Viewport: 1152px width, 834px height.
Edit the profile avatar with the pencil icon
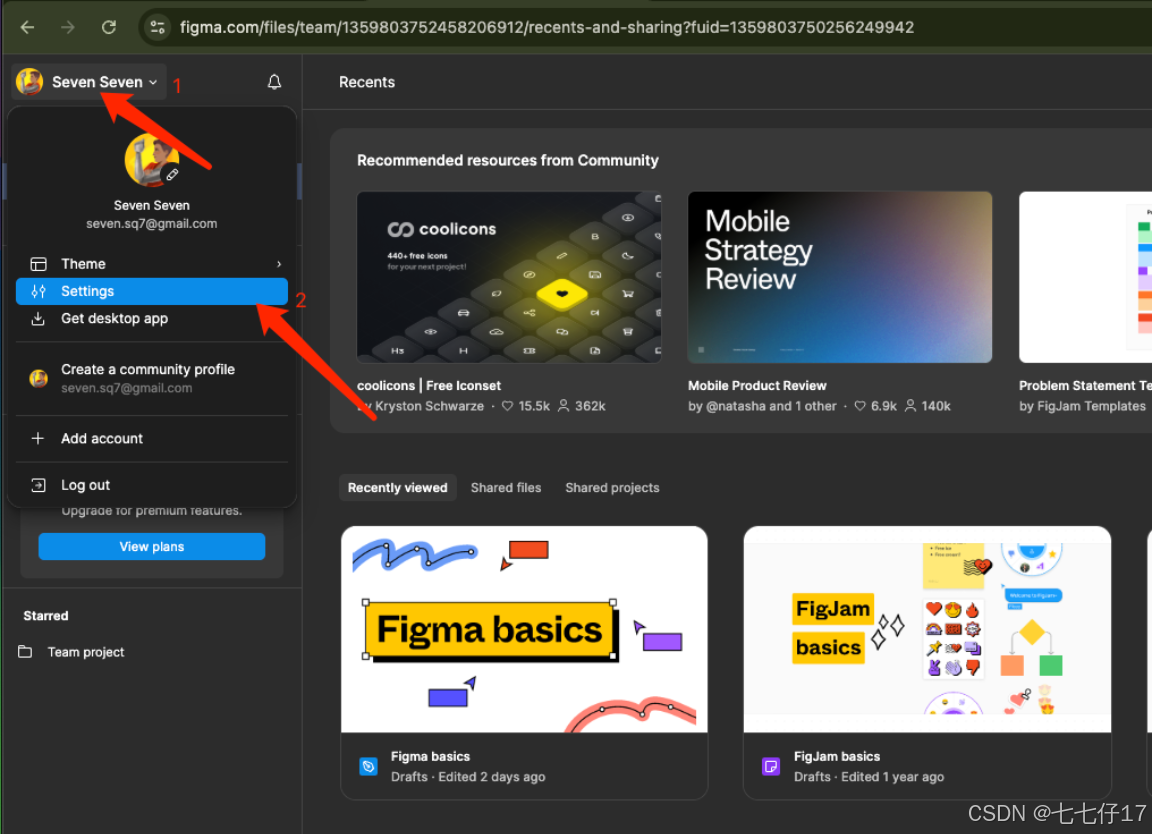point(172,175)
